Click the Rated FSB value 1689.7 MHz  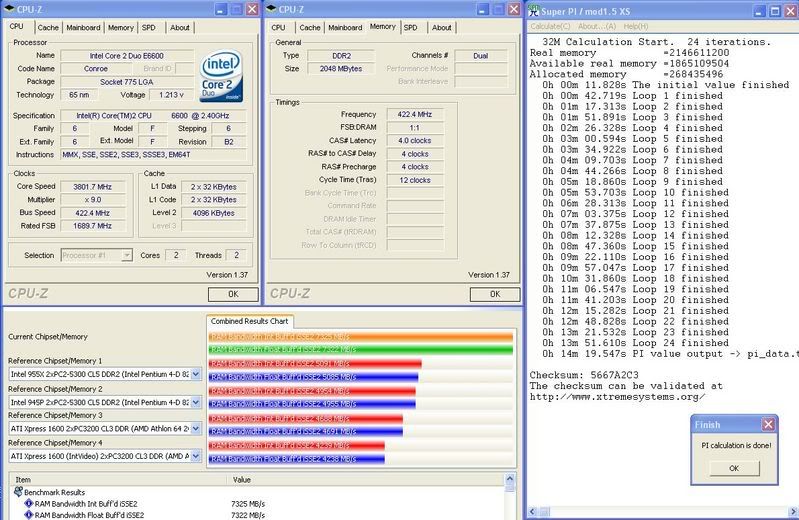[x=92, y=225]
